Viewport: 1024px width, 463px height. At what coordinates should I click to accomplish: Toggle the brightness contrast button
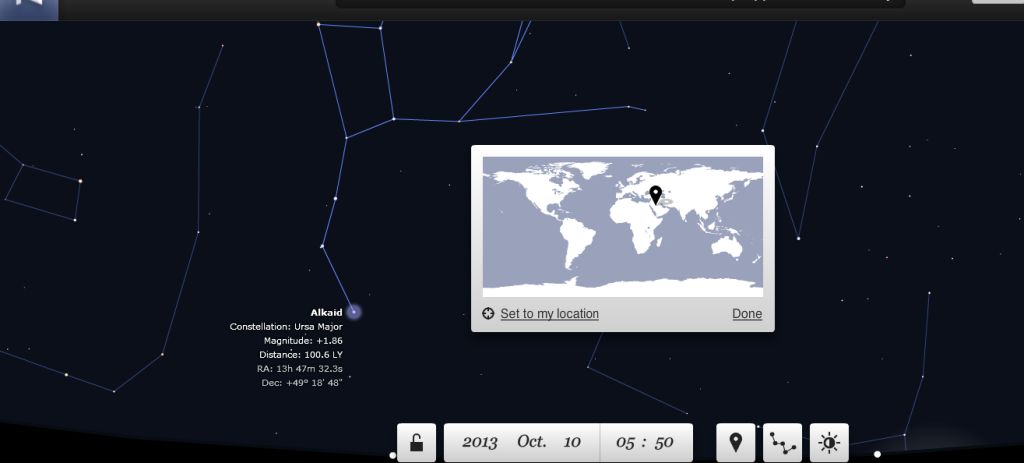click(829, 442)
